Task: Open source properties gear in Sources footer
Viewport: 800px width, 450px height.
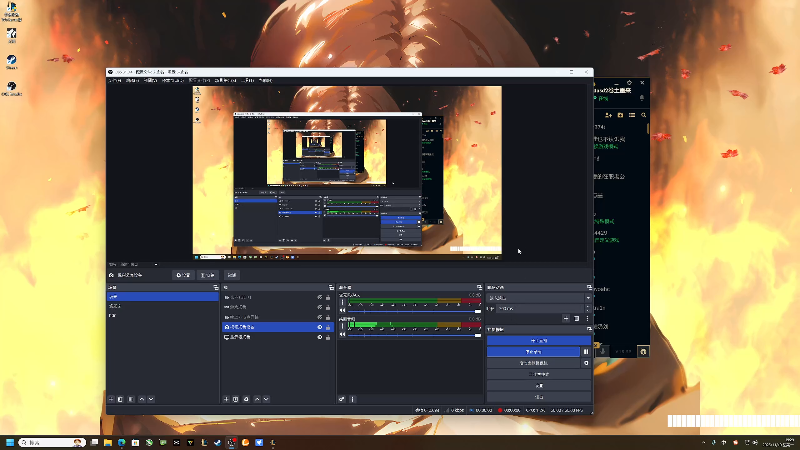Action: (246, 399)
